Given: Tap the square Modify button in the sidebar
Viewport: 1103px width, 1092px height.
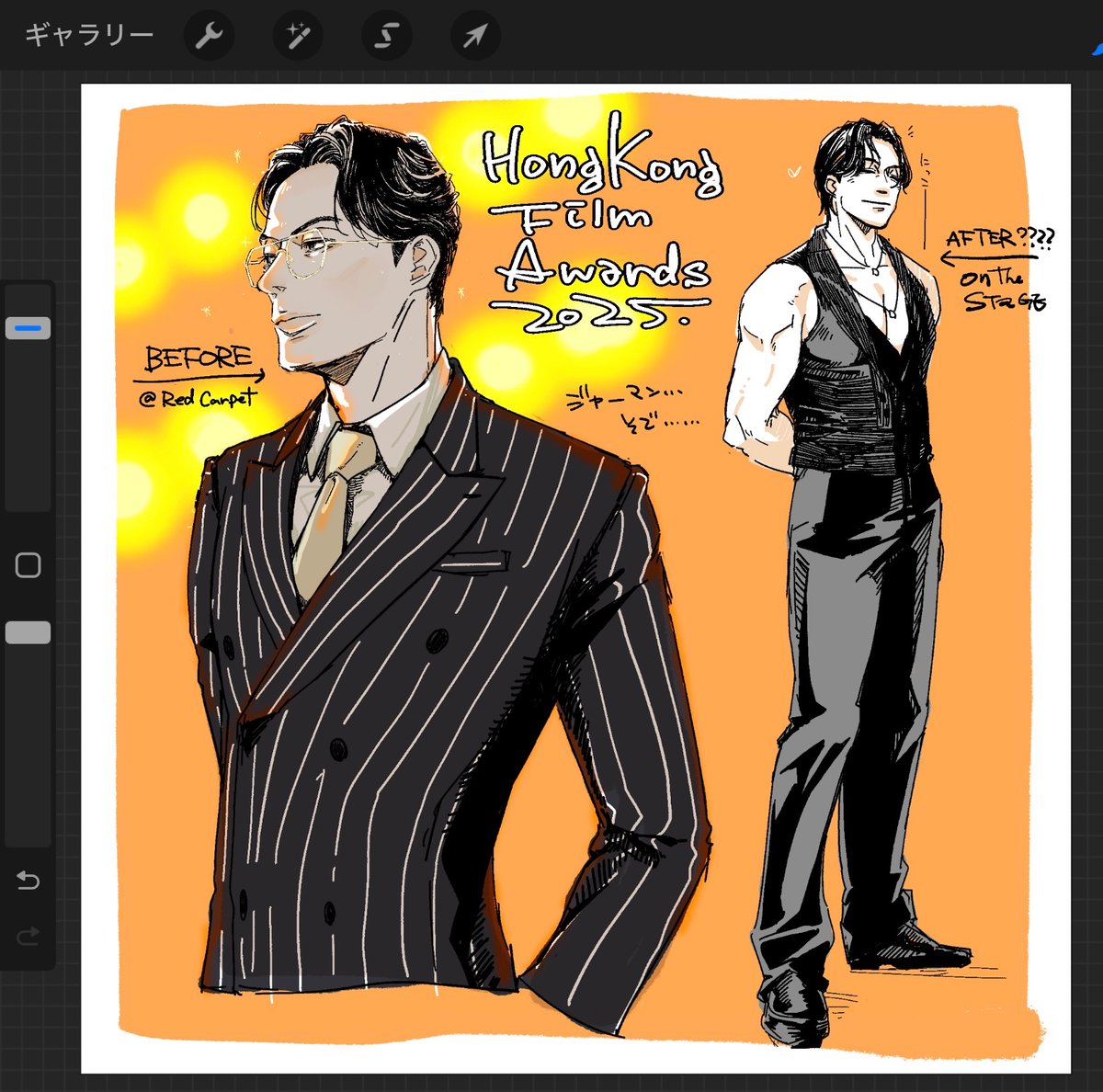Looking at the screenshot, I should click(28, 564).
